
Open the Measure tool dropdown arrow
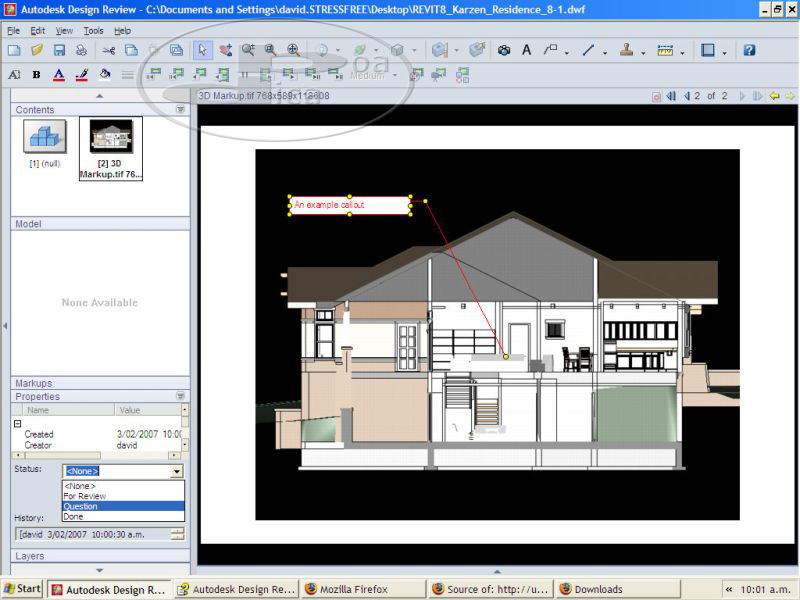coord(683,50)
